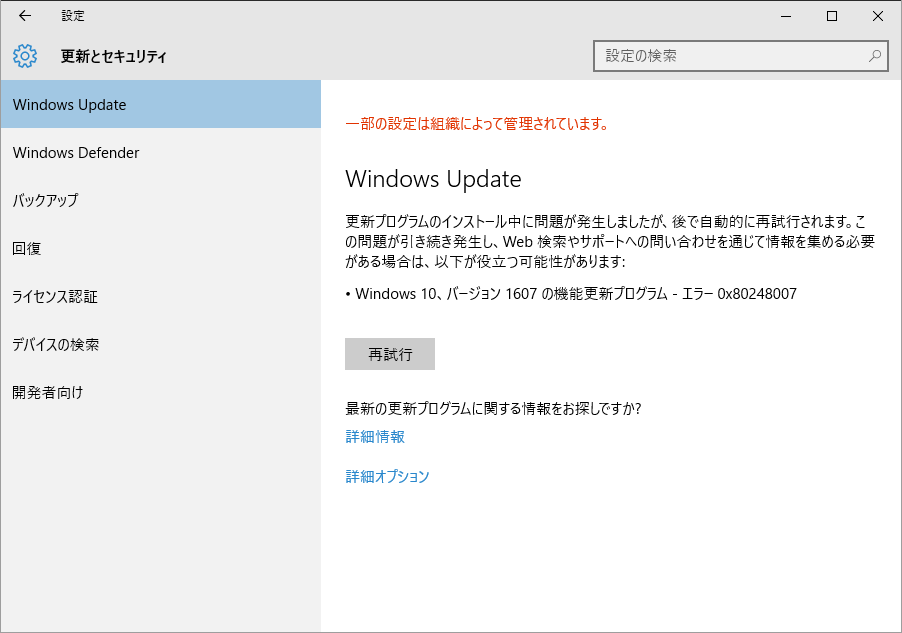Click the search magnifier icon
This screenshot has height=633, width=902.
pos(875,56)
